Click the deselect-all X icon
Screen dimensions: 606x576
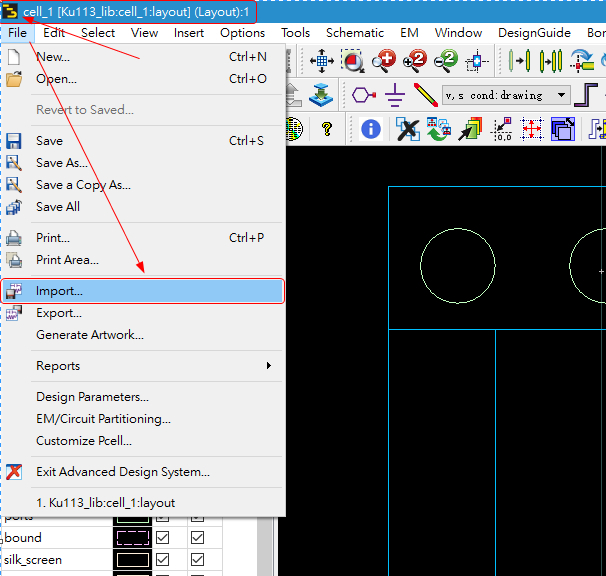[x=408, y=129]
